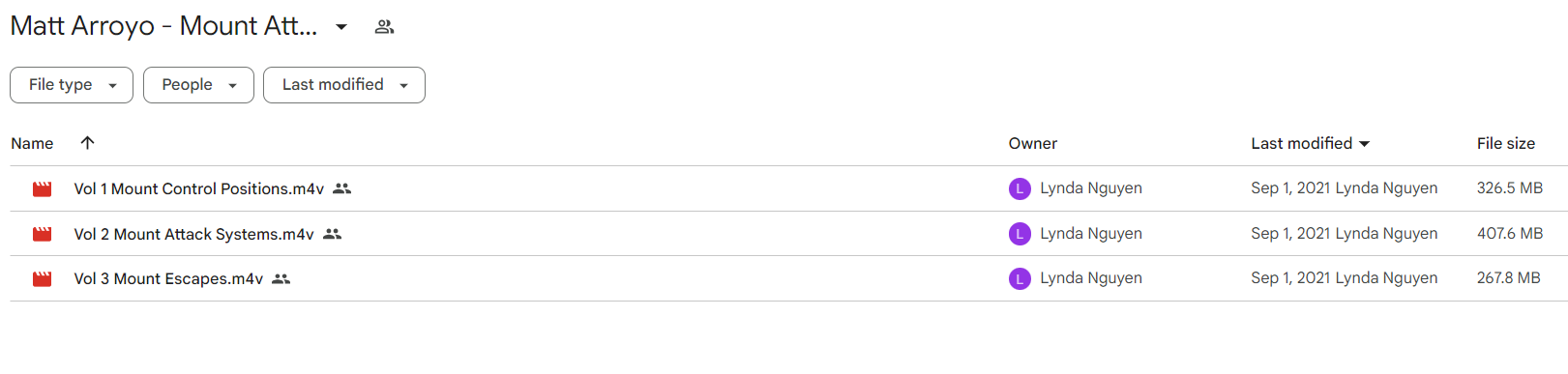Expand the folder title dropdown arrow

point(341,27)
